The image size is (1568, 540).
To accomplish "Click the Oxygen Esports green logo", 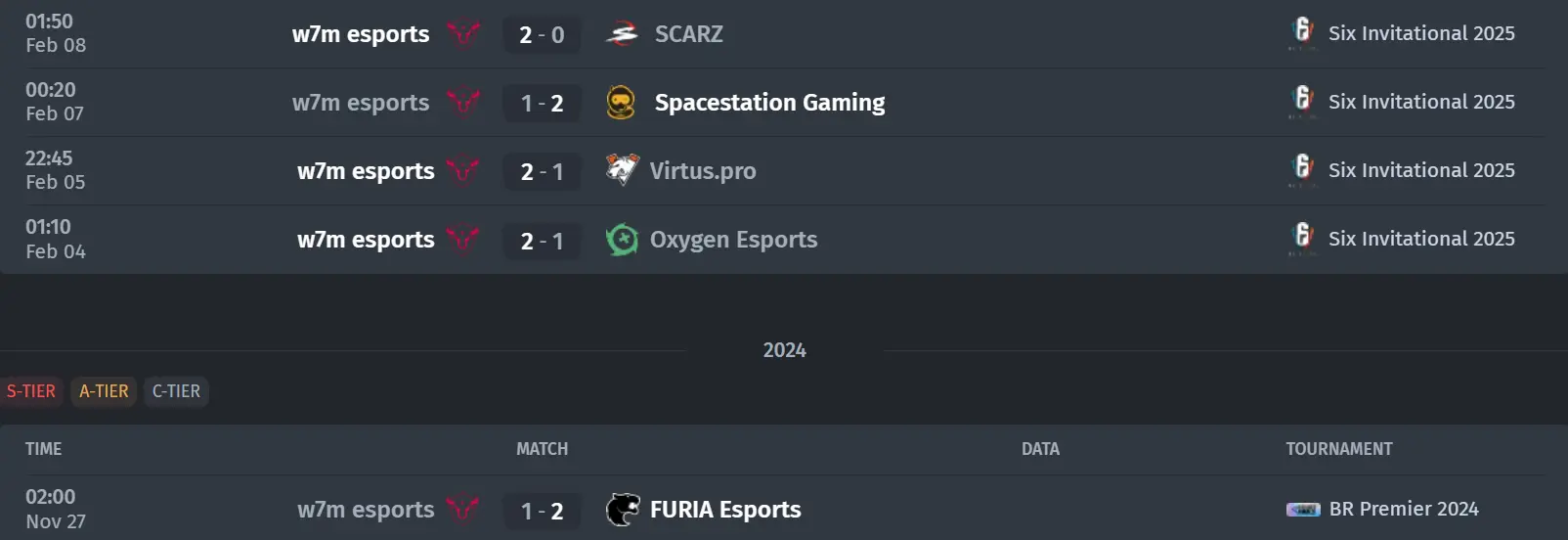I will click(621, 240).
